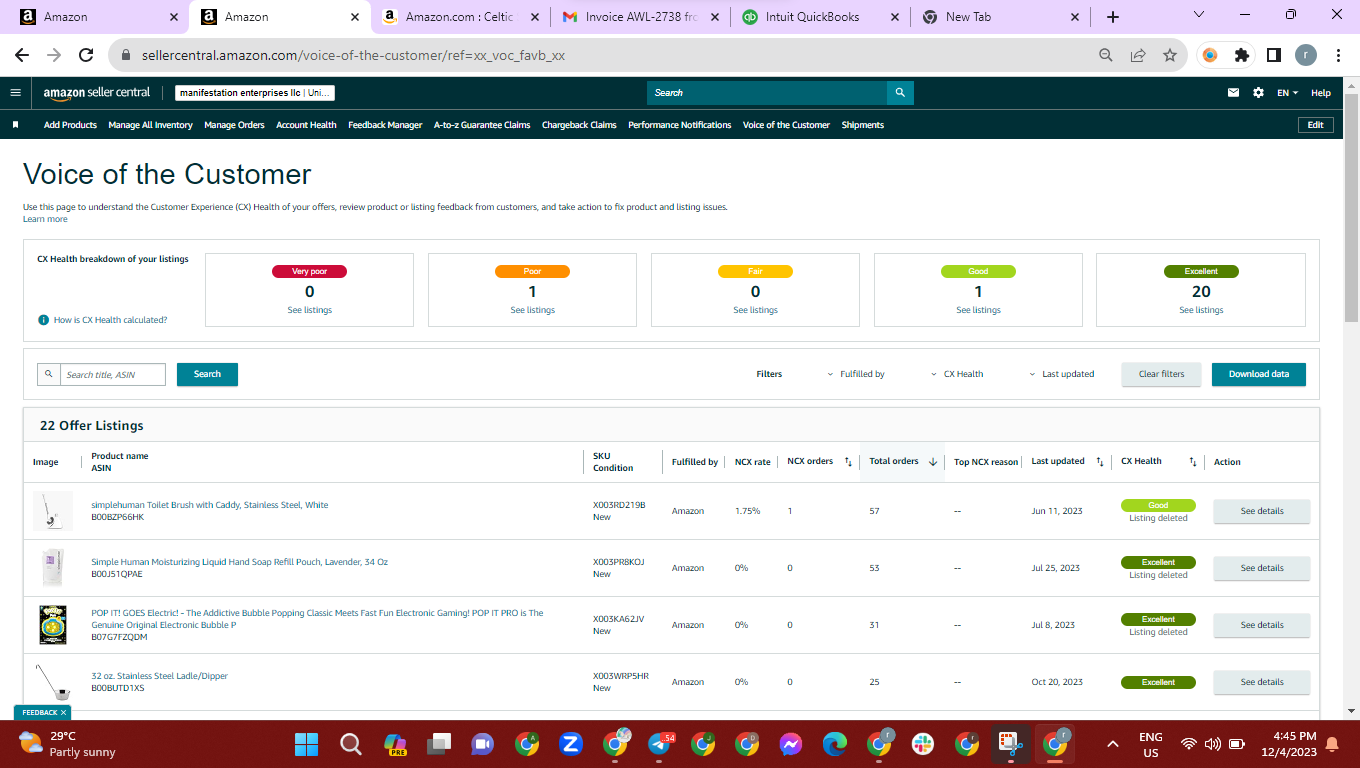
Task: Open the EN language dropdown
Action: 1288,93
